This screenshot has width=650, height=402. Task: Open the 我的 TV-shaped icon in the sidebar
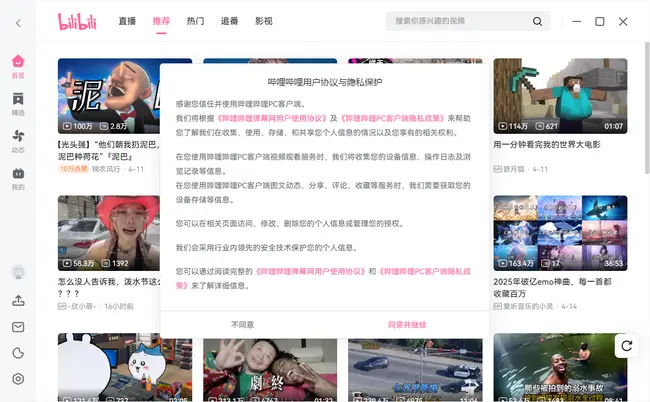click(18, 179)
